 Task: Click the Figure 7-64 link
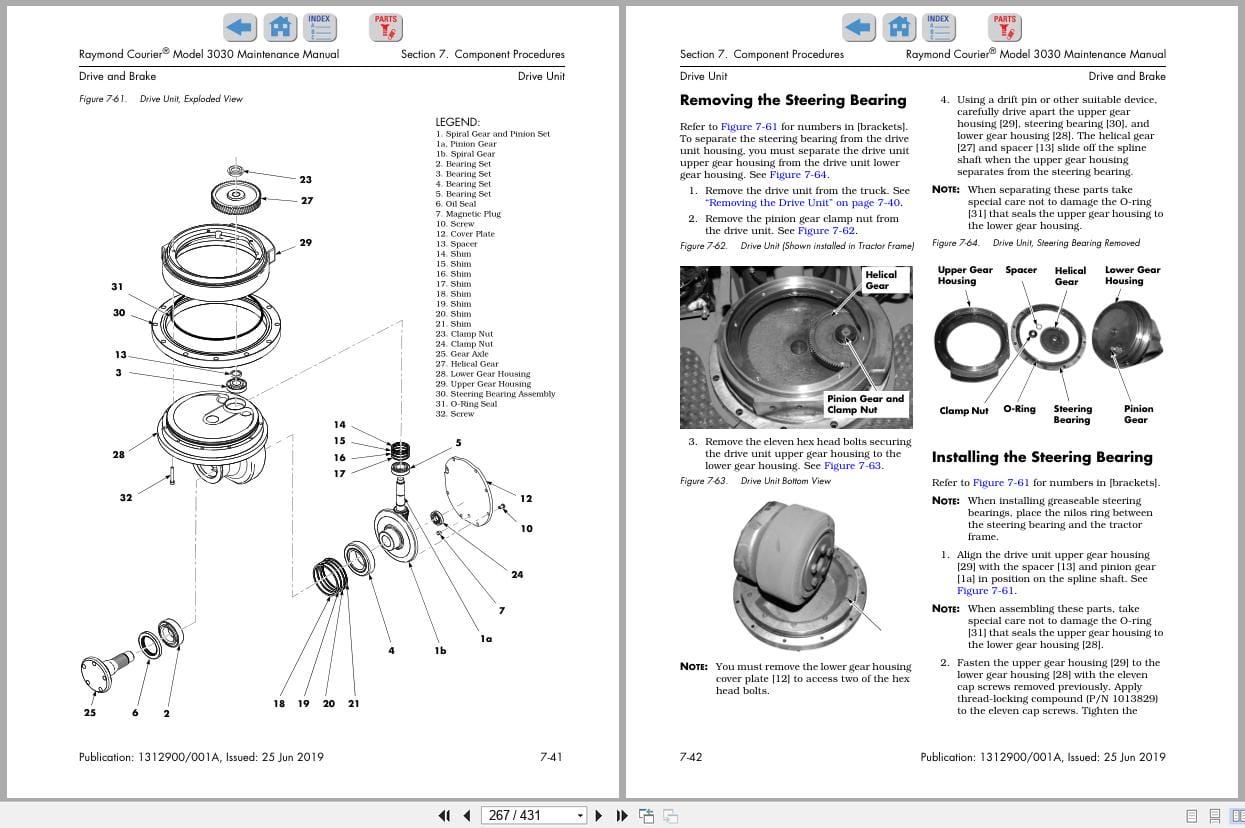798,175
